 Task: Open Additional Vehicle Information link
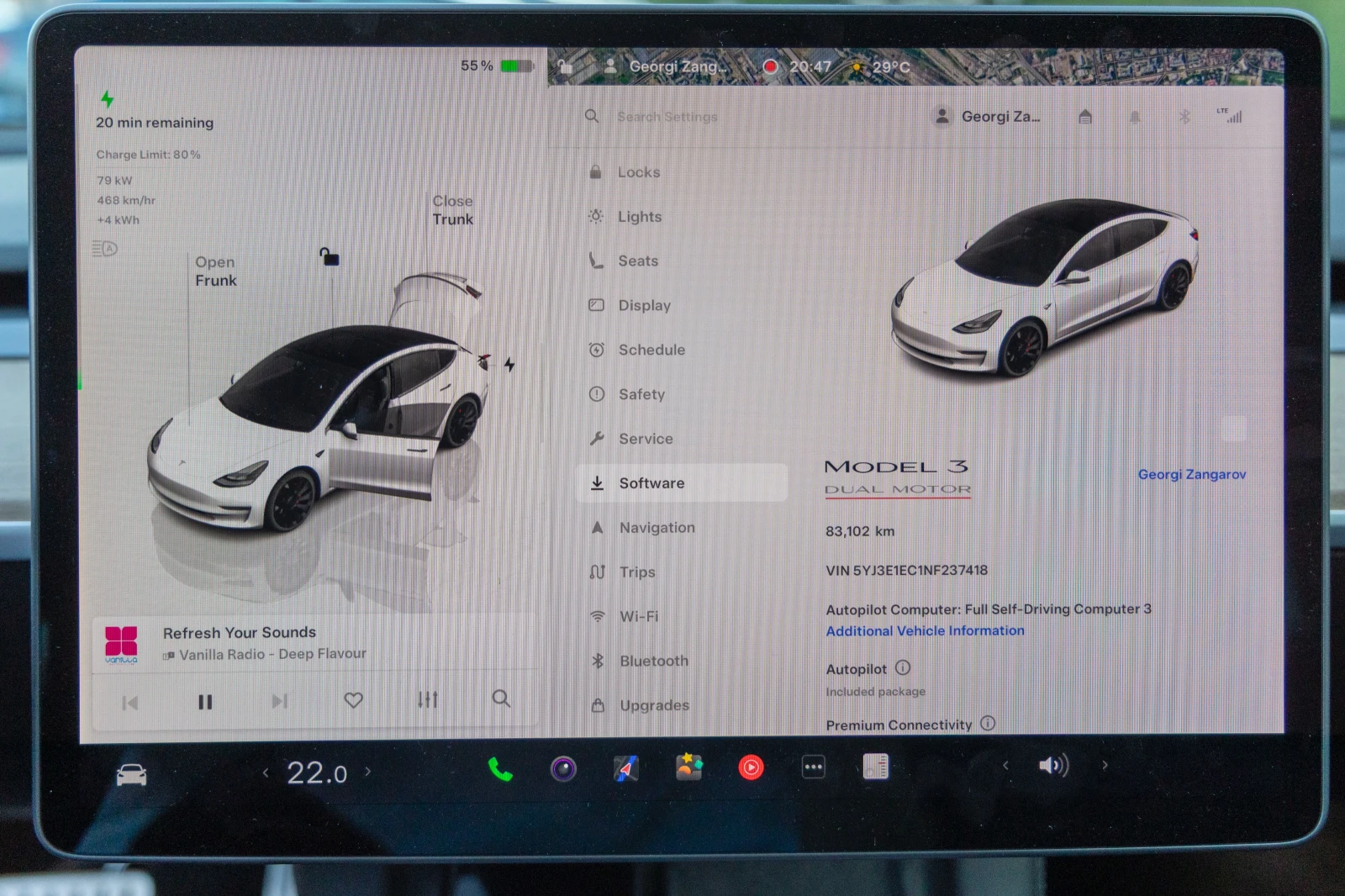pyautogui.click(x=925, y=631)
